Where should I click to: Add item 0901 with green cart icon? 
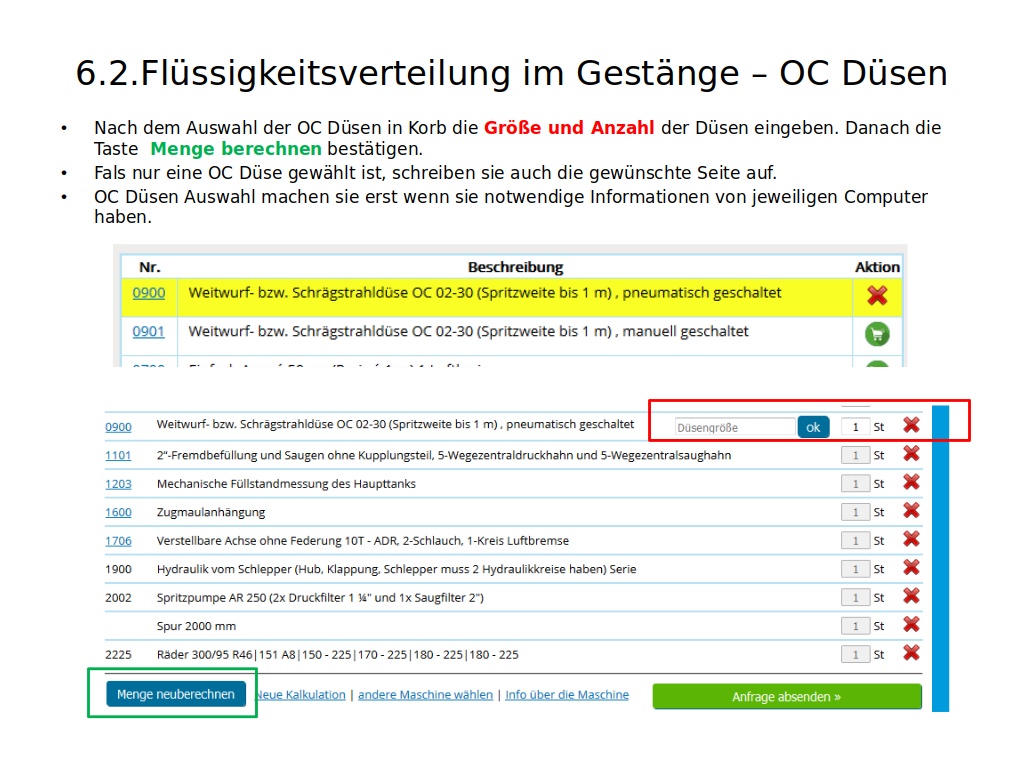pos(877,334)
